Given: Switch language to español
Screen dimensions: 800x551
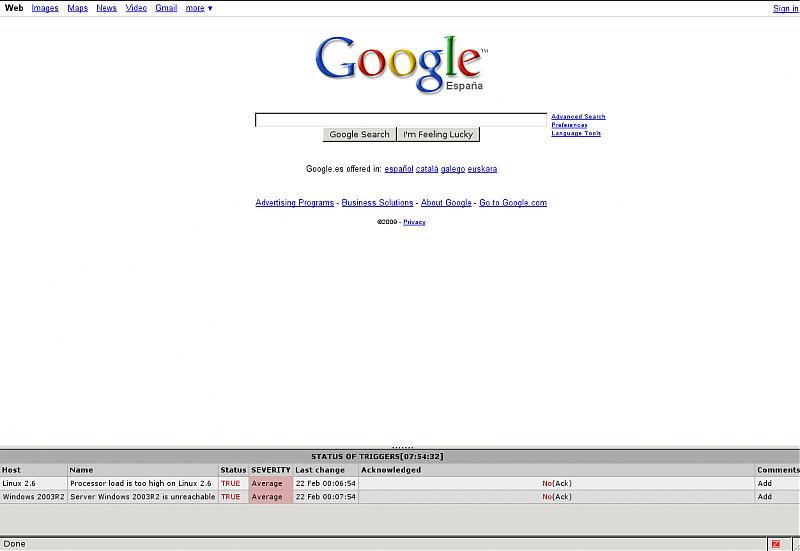Looking at the screenshot, I should coord(398,169).
